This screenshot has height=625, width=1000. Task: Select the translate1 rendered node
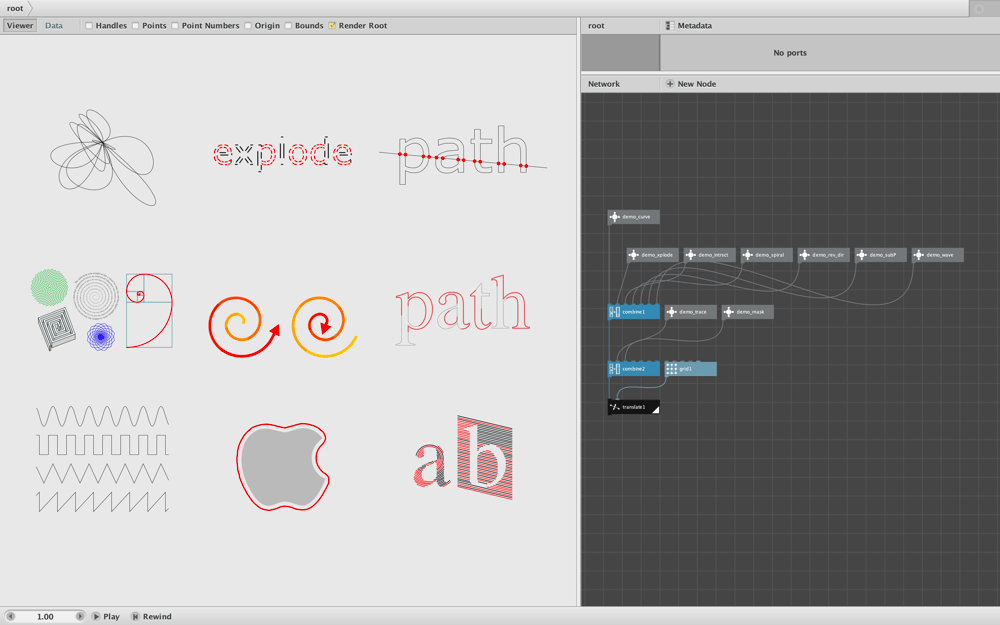point(633,407)
